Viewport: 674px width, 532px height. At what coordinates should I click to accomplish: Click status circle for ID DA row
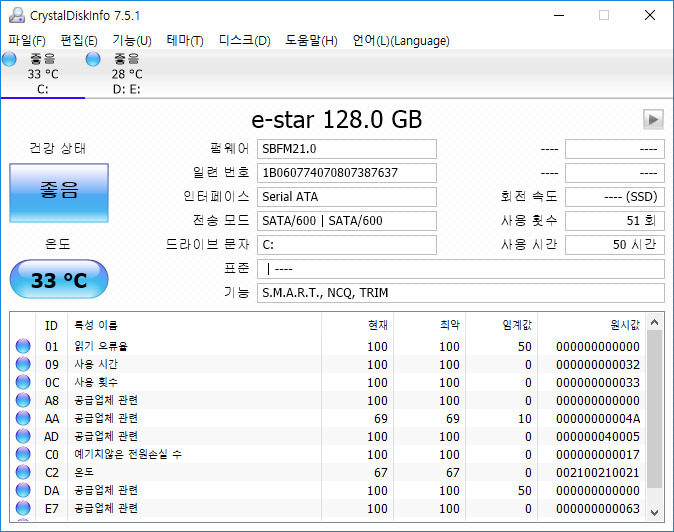click(x=23, y=490)
